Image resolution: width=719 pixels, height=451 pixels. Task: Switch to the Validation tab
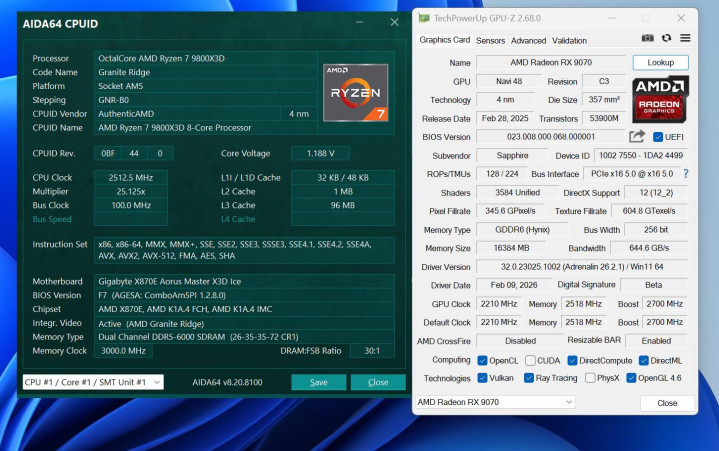tap(569, 41)
